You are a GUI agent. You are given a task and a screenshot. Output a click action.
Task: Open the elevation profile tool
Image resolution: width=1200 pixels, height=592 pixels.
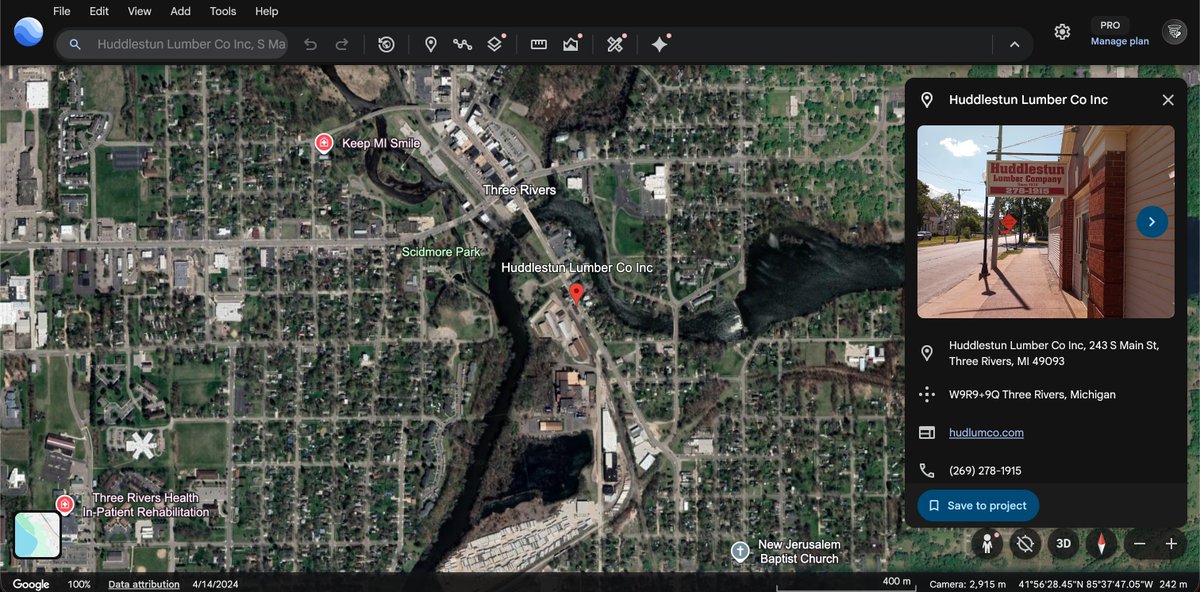571,44
